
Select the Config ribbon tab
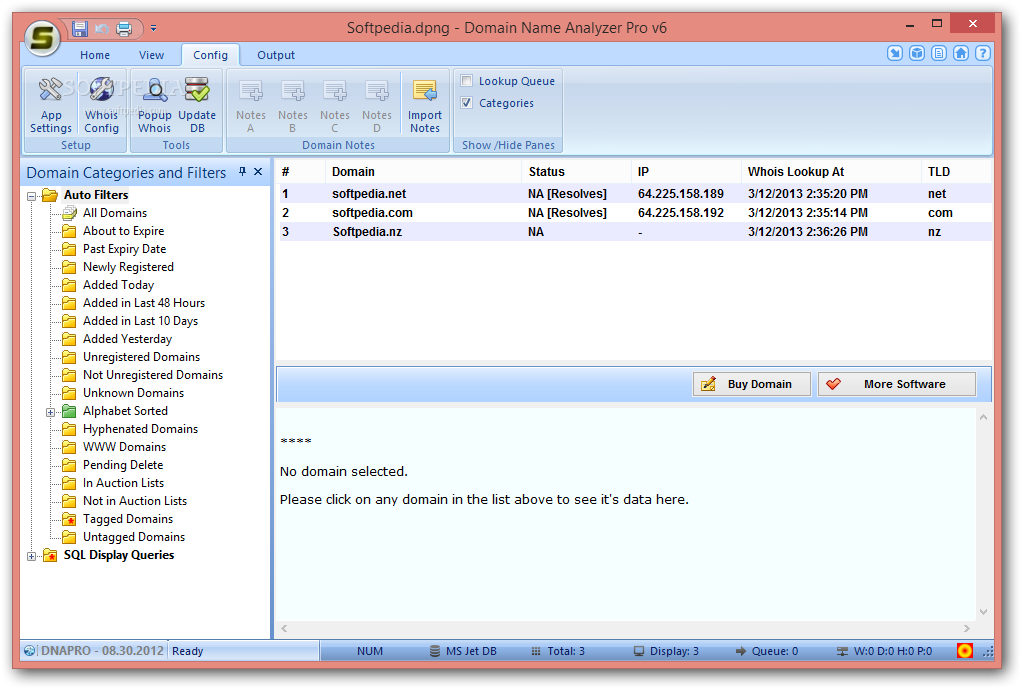211,55
